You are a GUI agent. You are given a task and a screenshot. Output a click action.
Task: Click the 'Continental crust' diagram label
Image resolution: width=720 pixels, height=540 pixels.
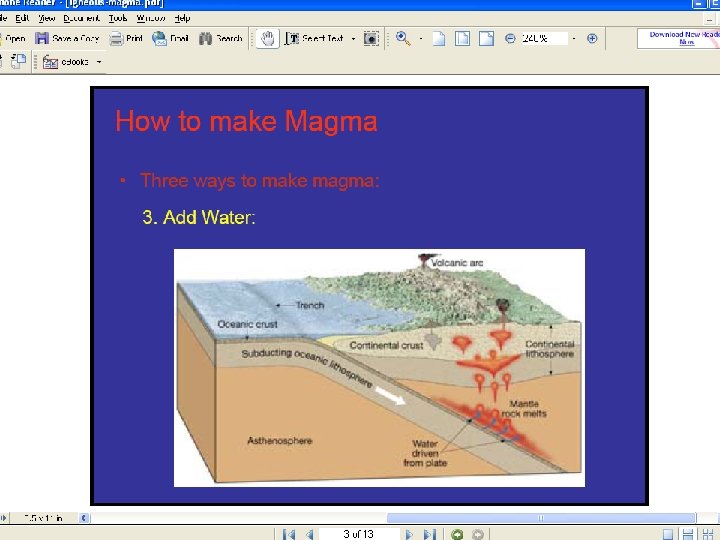pos(386,345)
